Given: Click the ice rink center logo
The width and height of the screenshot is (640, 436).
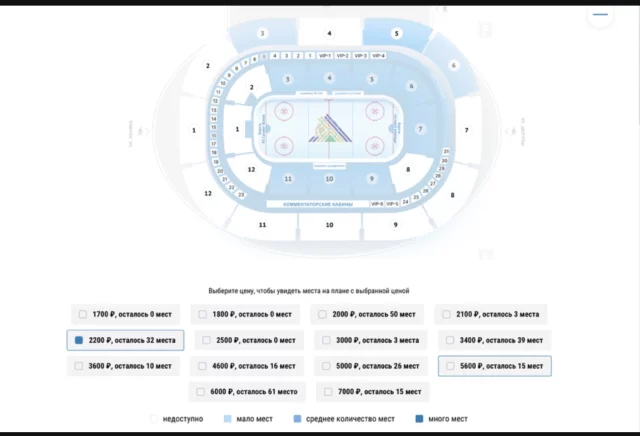Looking at the screenshot, I should click(x=330, y=129).
